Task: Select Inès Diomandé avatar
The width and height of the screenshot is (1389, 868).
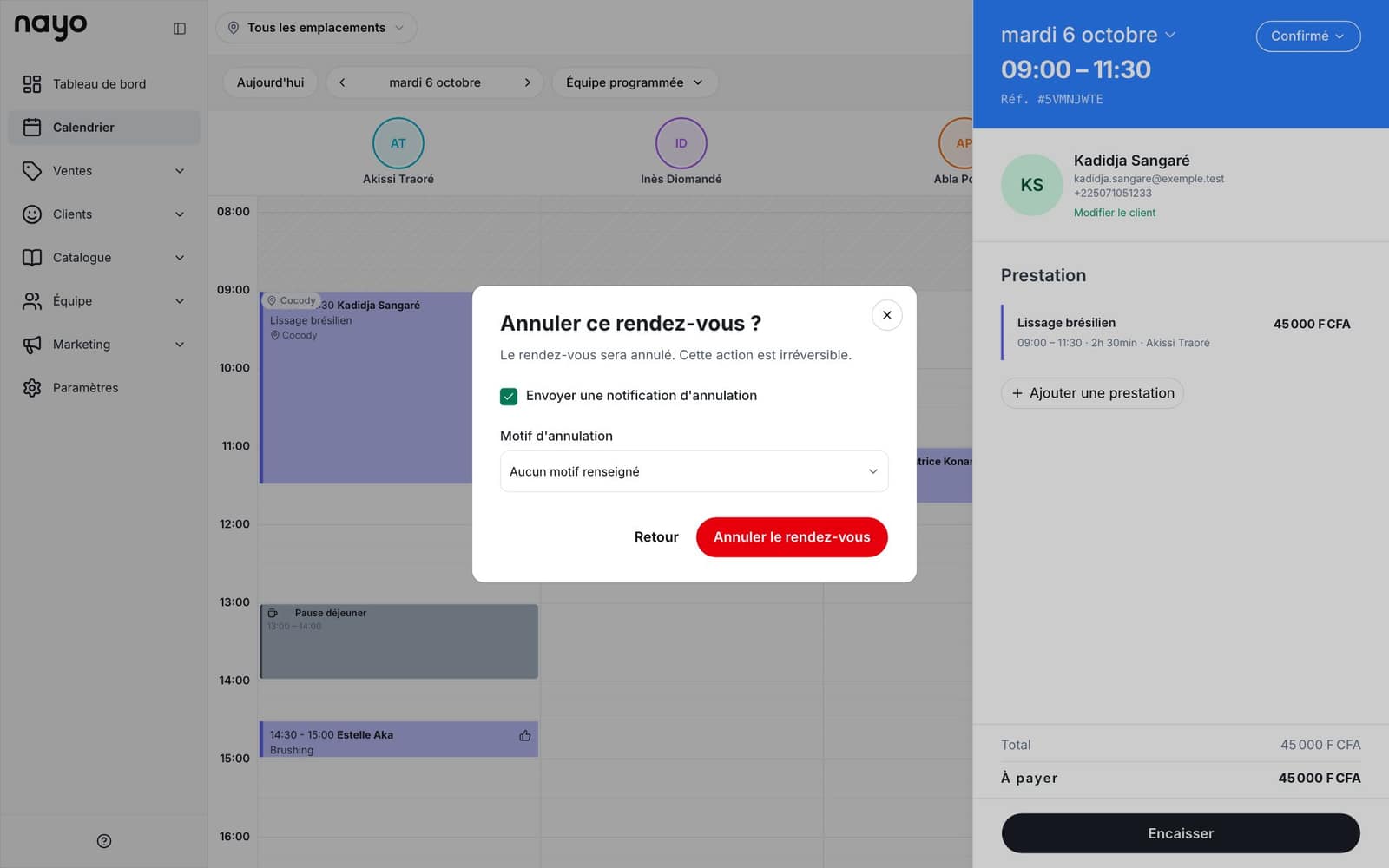Action: (681, 143)
